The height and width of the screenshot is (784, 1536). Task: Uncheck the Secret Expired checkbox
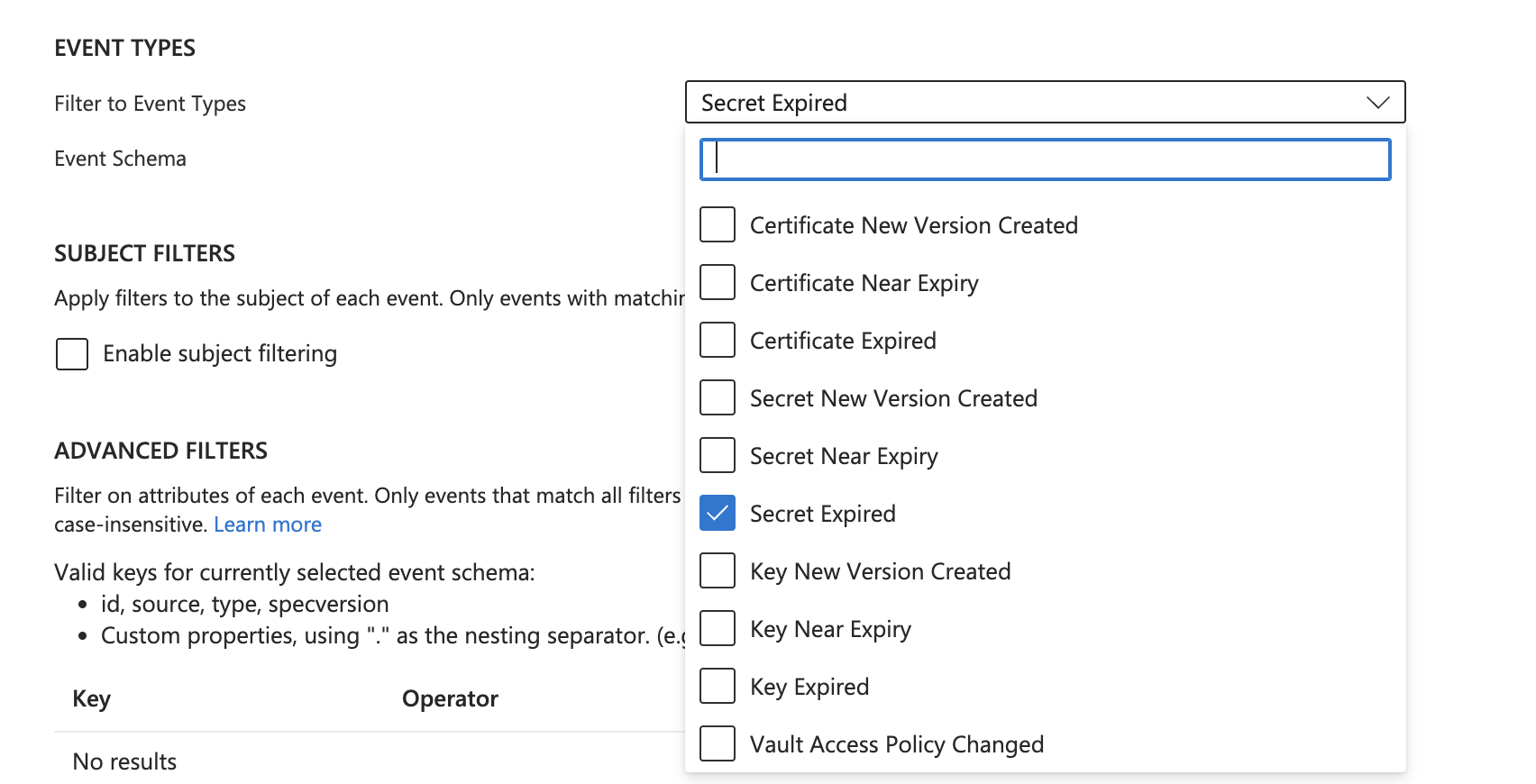718,513
